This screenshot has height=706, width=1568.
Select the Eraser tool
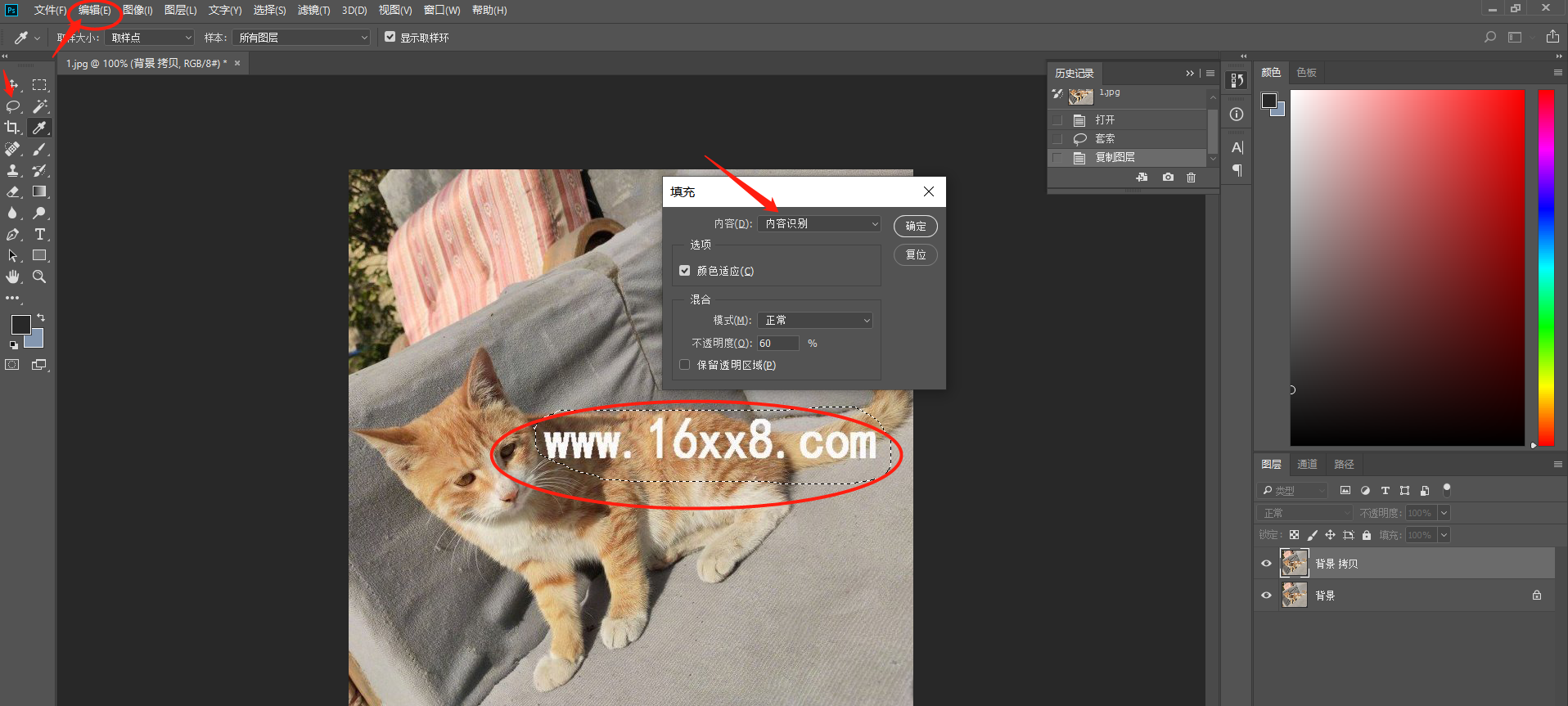13,191
